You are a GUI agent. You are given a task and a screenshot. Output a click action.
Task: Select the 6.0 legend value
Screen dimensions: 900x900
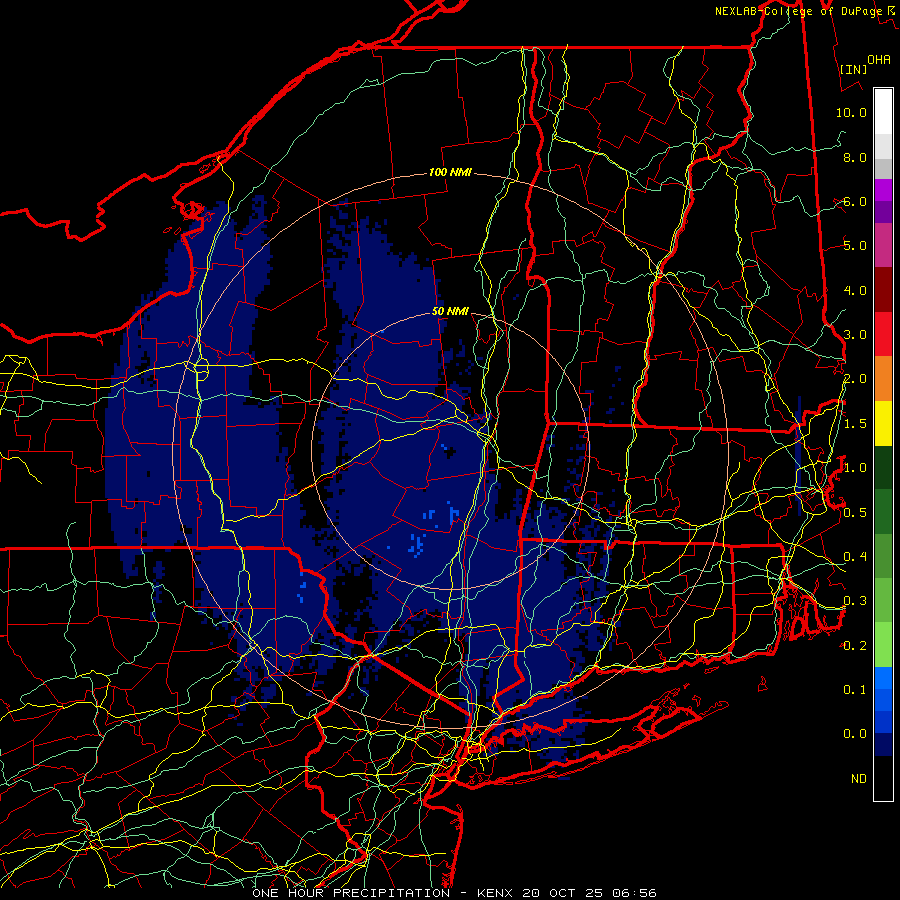(x=855, y=201)
